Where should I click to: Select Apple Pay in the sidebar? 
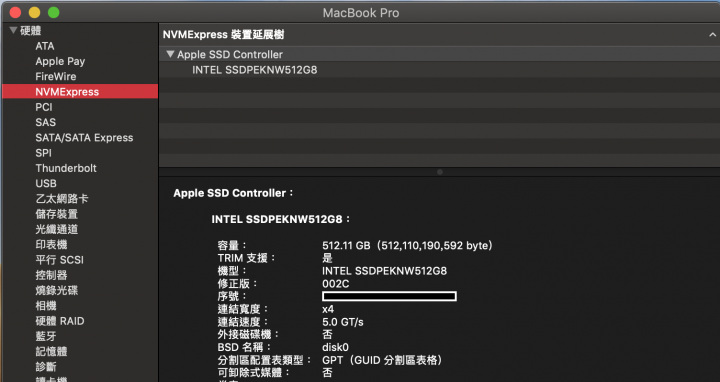click(x=60, y=61)
